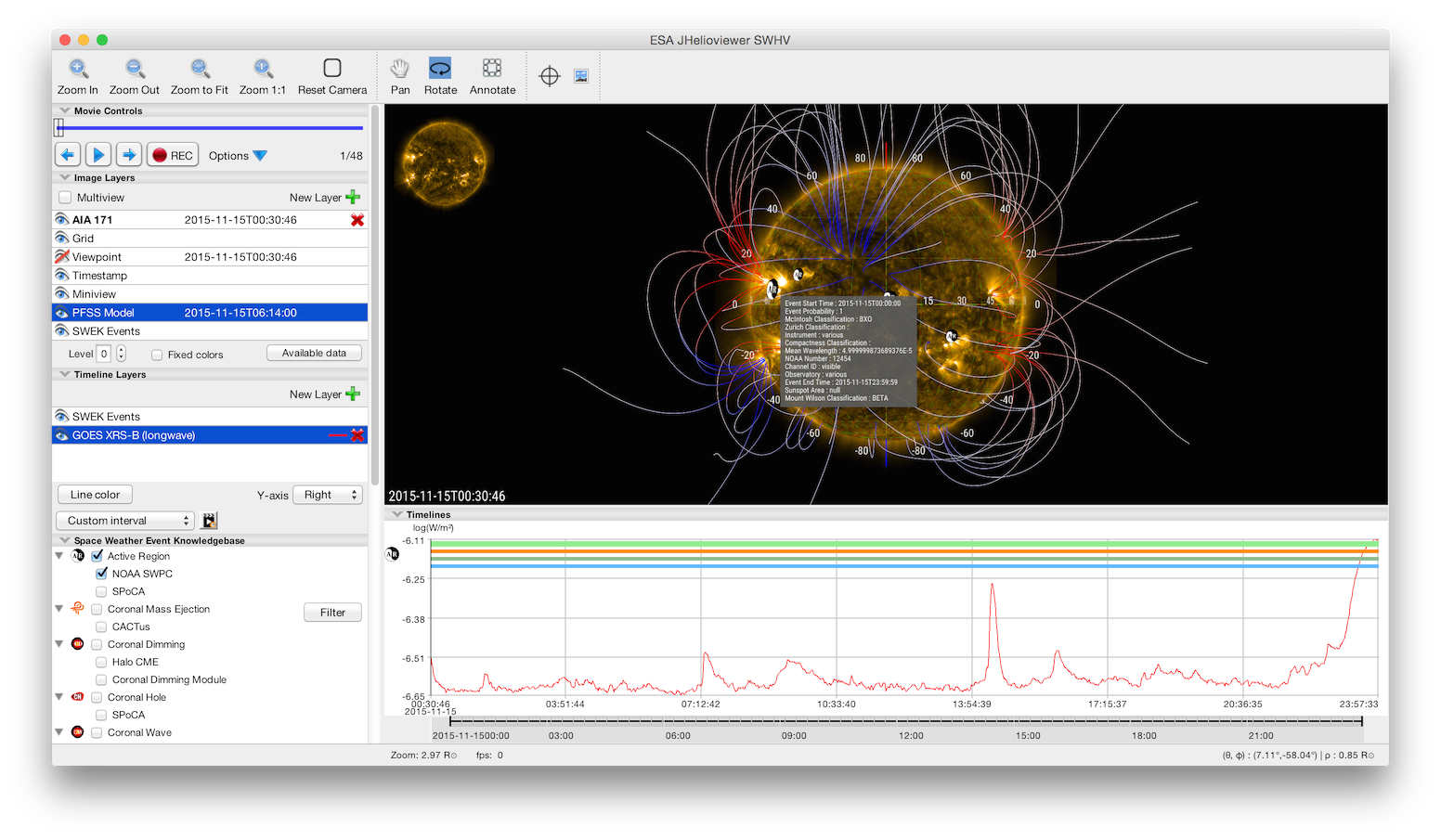Collapse the Space Weather Event Knowledgebase section
1441x840 pixels.
pyautogui.click(x=65, y=540)
